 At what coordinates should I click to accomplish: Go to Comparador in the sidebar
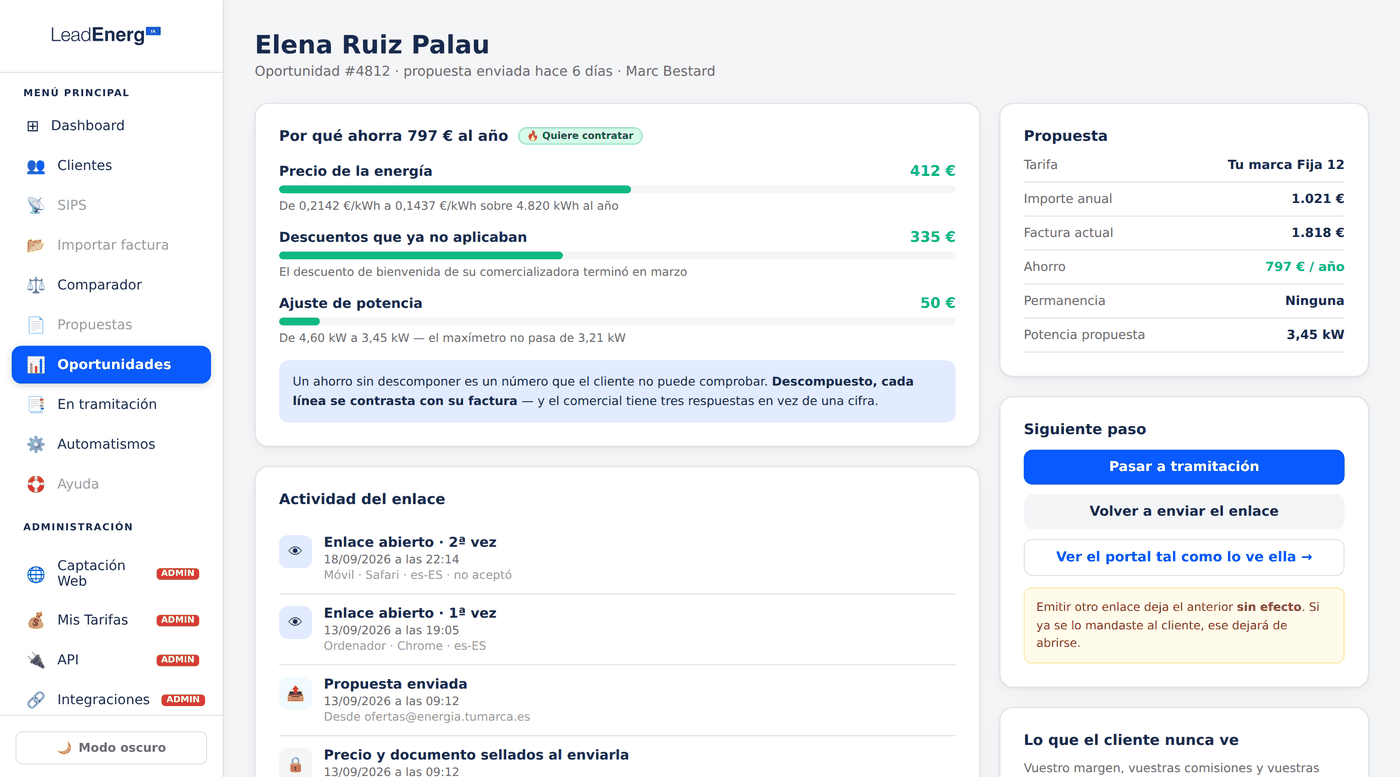click(111, 285)
